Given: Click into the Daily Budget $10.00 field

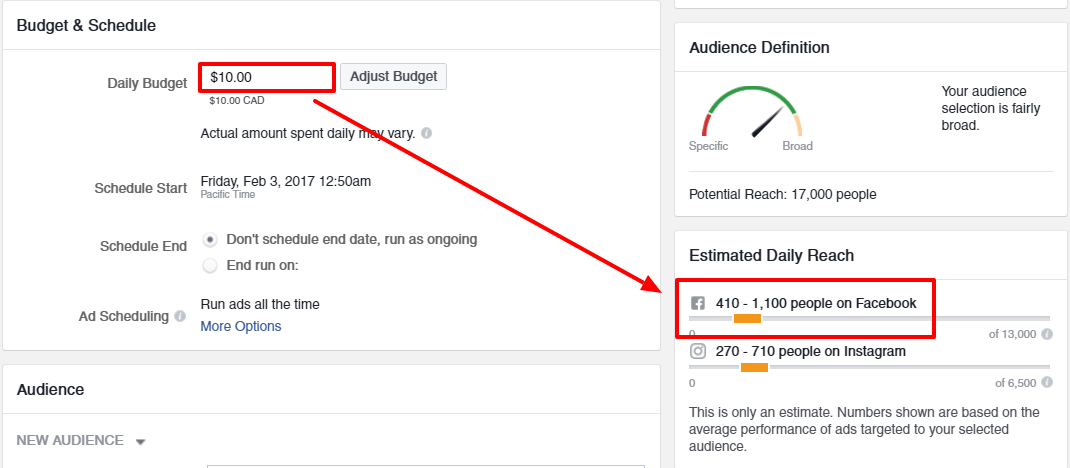Looking at the screenshot, I should [266, 77].
